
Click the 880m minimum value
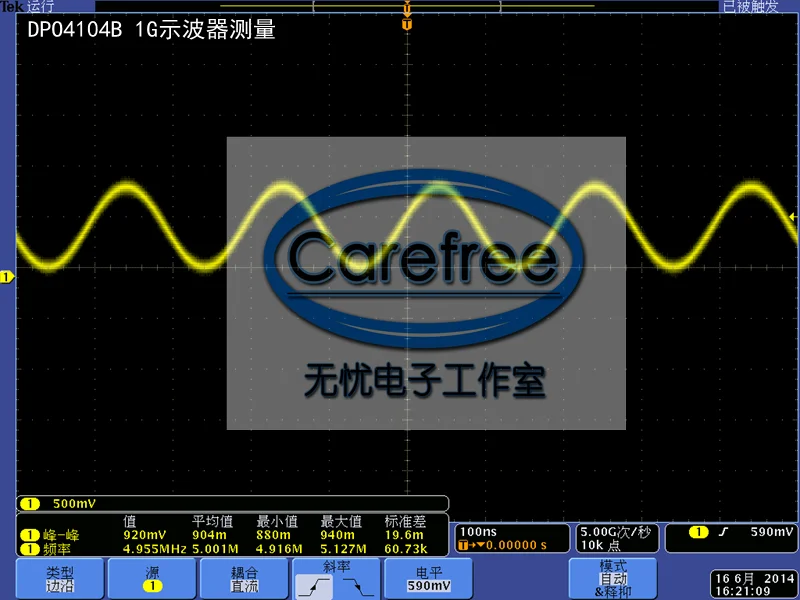point(273,535)
